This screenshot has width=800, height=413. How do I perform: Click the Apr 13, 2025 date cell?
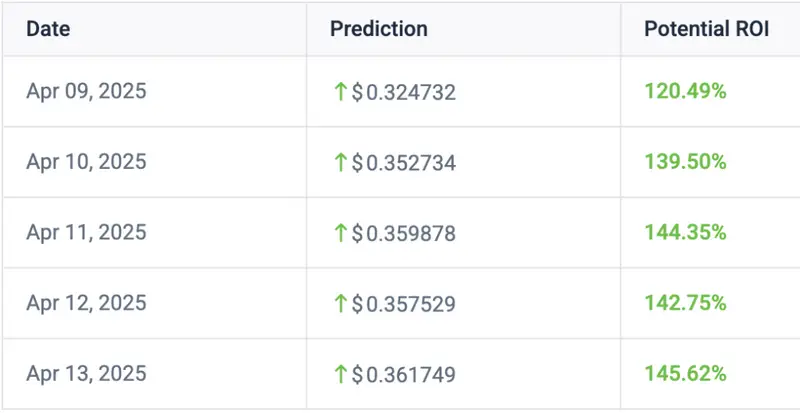point(86,374)
